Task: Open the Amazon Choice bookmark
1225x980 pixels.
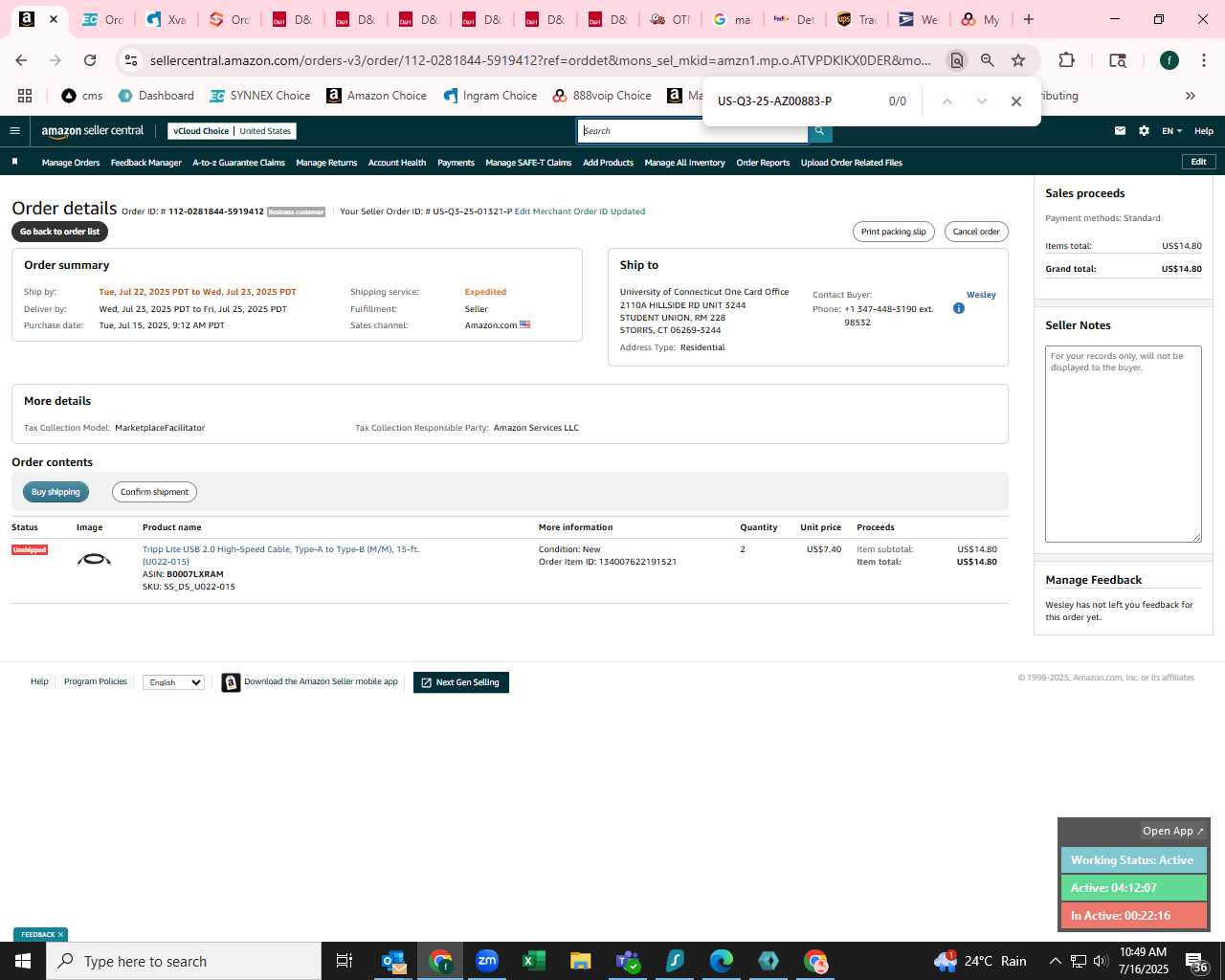Action: point(376,96)
